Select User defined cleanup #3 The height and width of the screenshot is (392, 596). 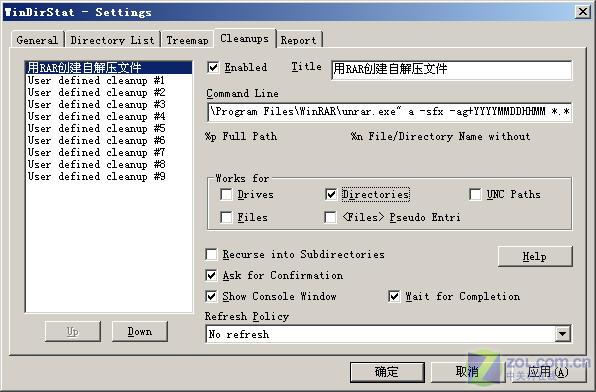coord(108,105)
